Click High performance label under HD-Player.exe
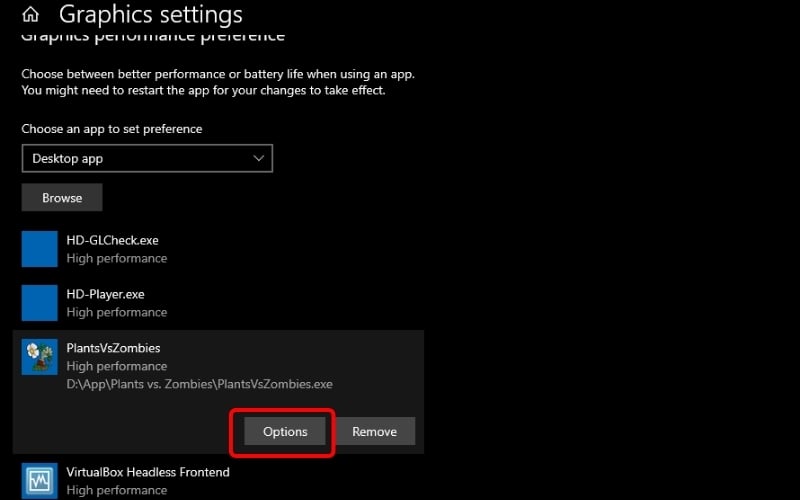This screenshot has height=500, width=800. click(x=116, y=312)
